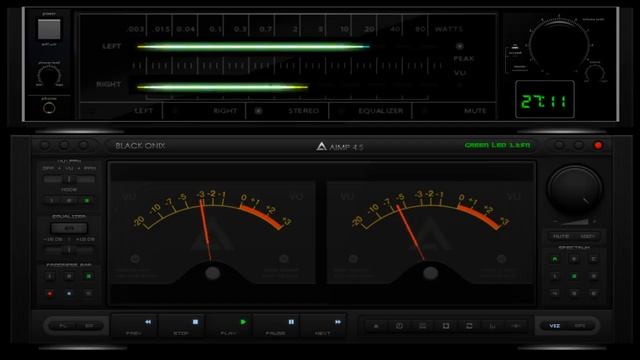The width and height of the screenshot is (640, 360).
Task: Switch to the VIZ view
Action: [x=554, y=326]
